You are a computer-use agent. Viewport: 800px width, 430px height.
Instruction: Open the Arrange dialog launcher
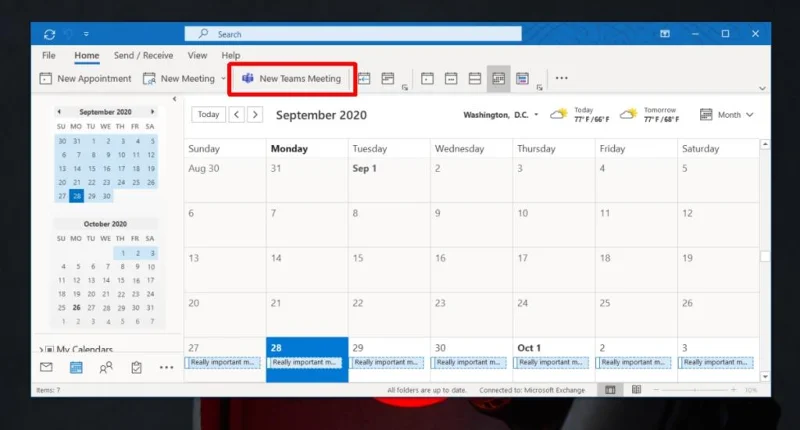pyautogui.click(x=539, y=88)
